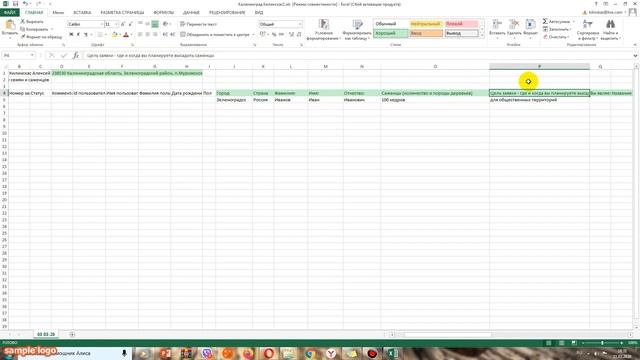Apply the red font color
The image size is (640, 360).
(126, 35)
